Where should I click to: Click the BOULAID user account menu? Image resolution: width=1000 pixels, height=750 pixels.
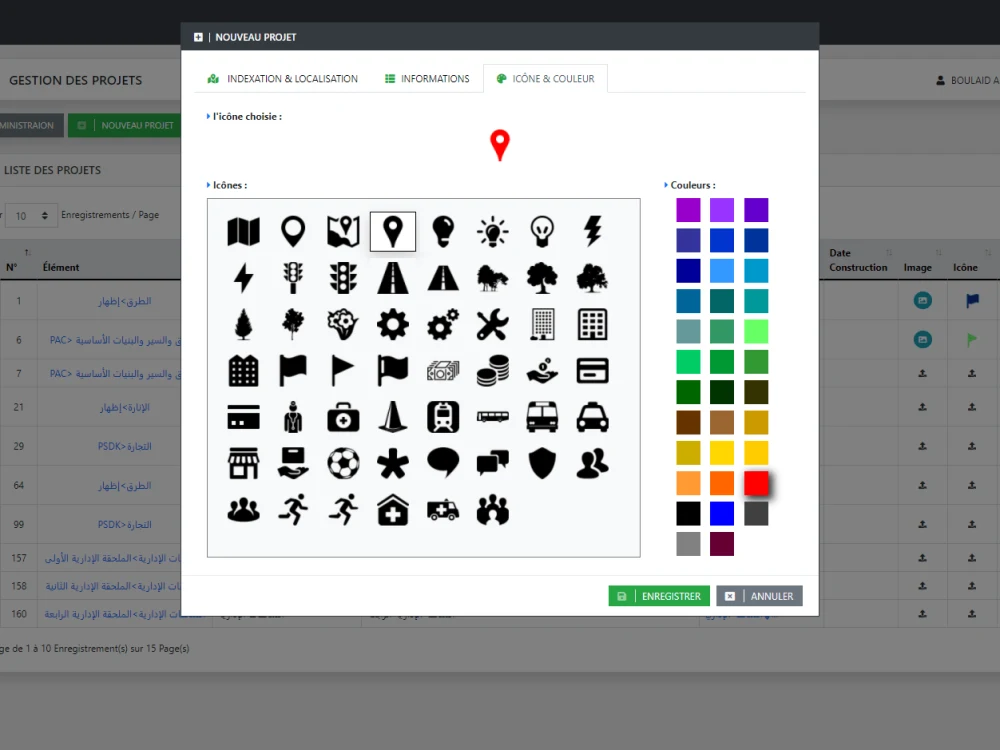point(966,80)
